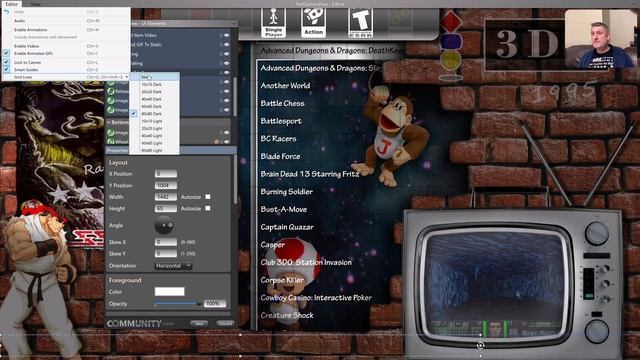Check the Height Autosize checkbox
The height and width of the screenshot is (360, 640).
[x=208, y=208]
